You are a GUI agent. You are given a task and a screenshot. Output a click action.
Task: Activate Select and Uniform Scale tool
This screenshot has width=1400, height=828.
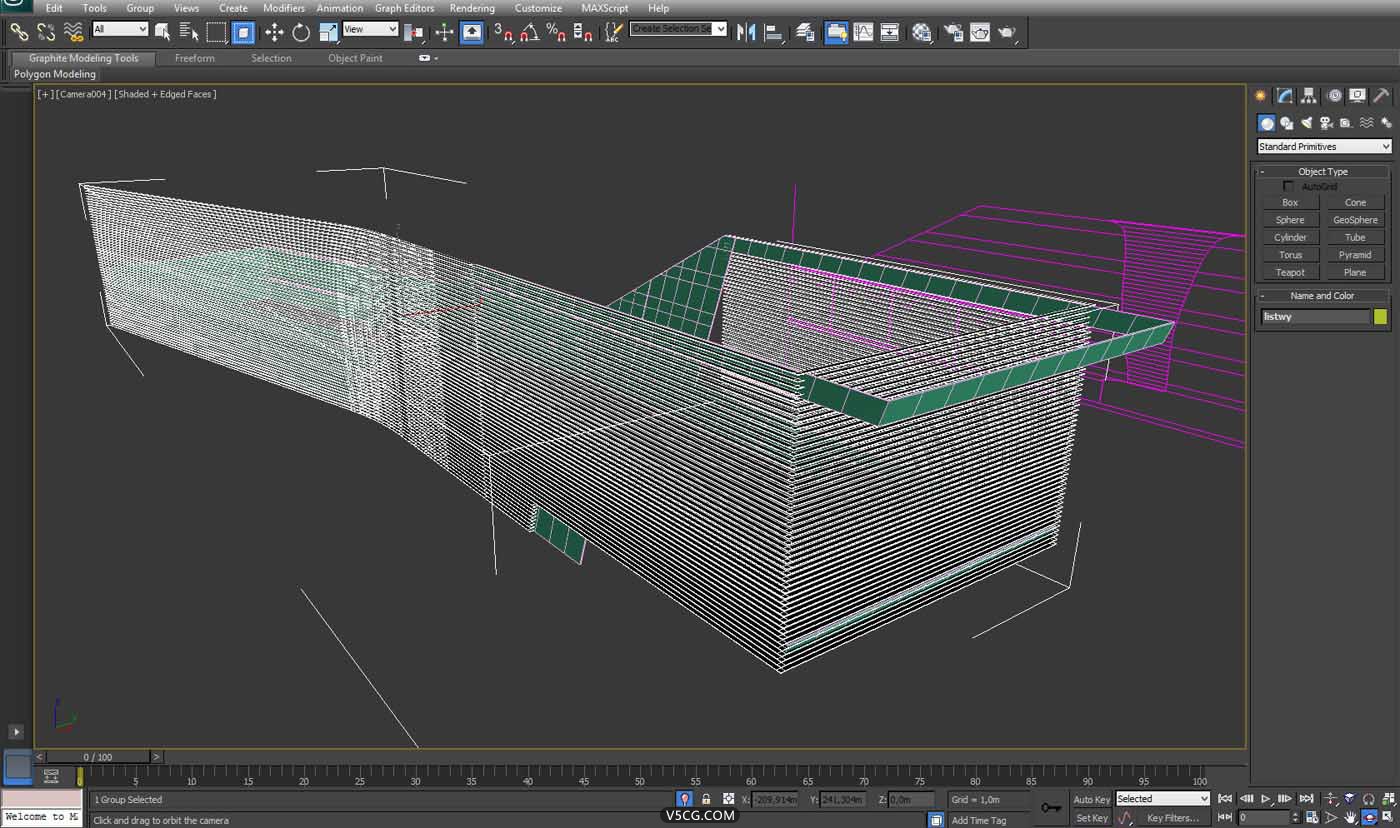pos(328,32)
